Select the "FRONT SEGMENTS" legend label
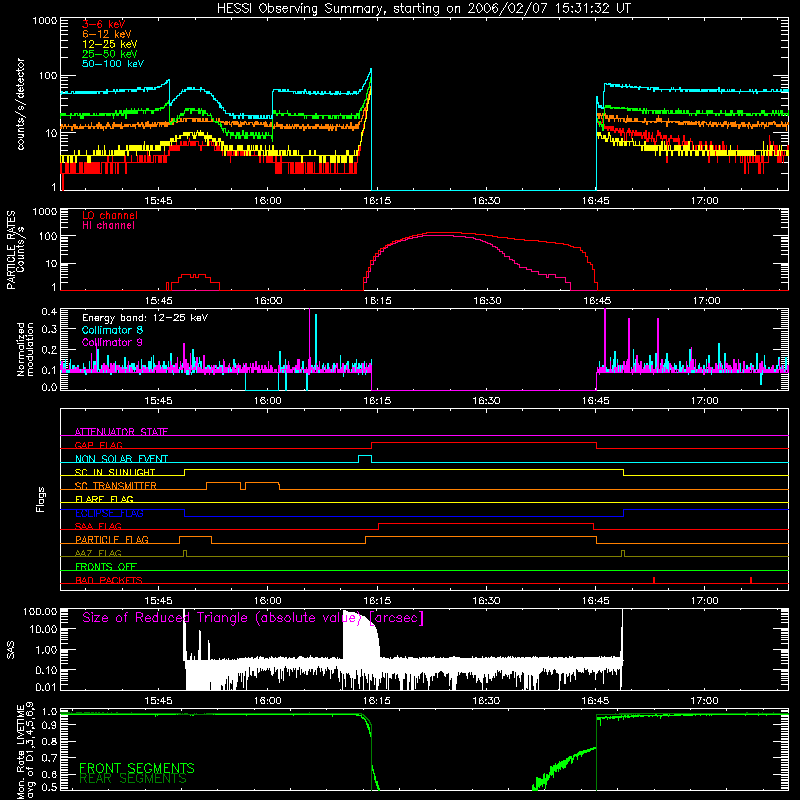 click(137, 768)
